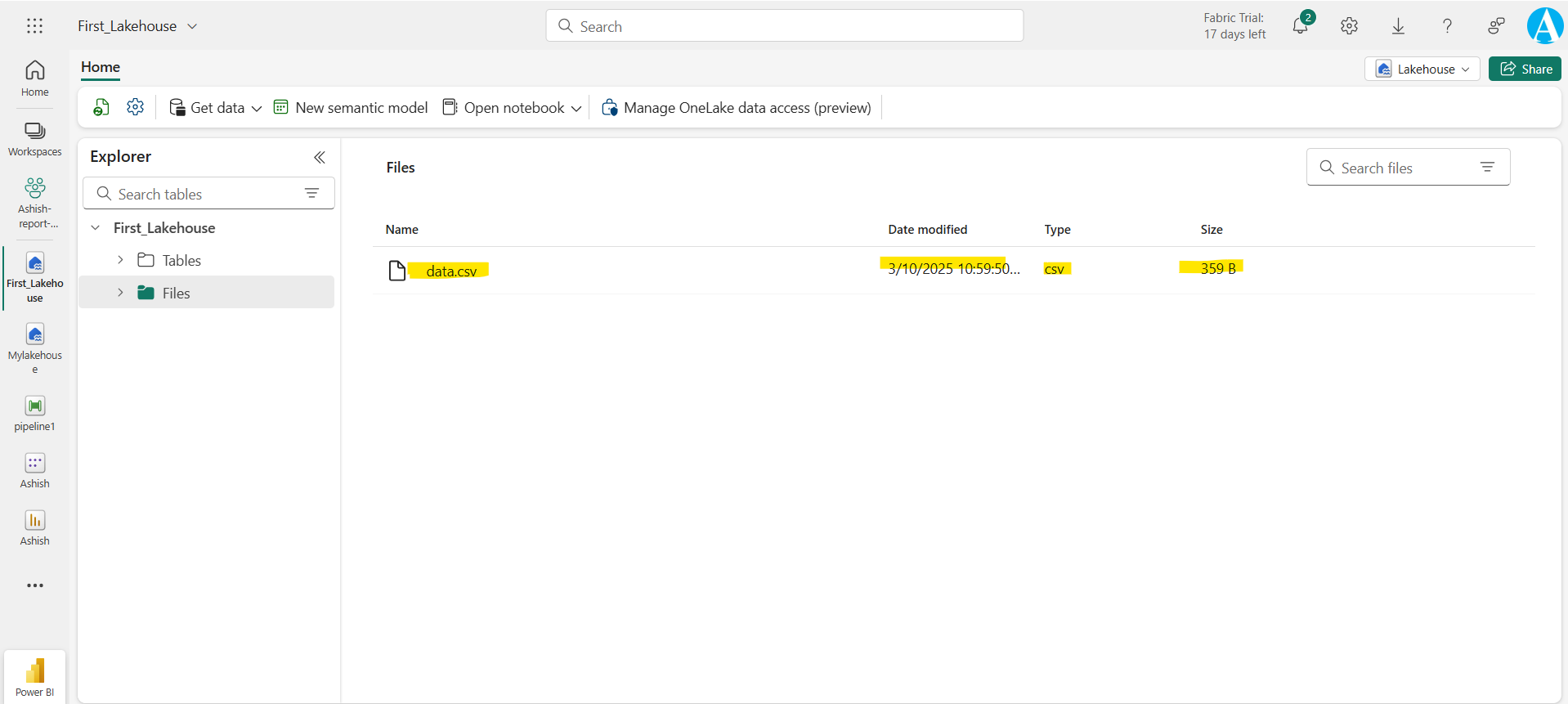The width and height of the screenshot is (1568, 704).
Task: Open the help question mark icon
Action: (x=1447, y=26)
